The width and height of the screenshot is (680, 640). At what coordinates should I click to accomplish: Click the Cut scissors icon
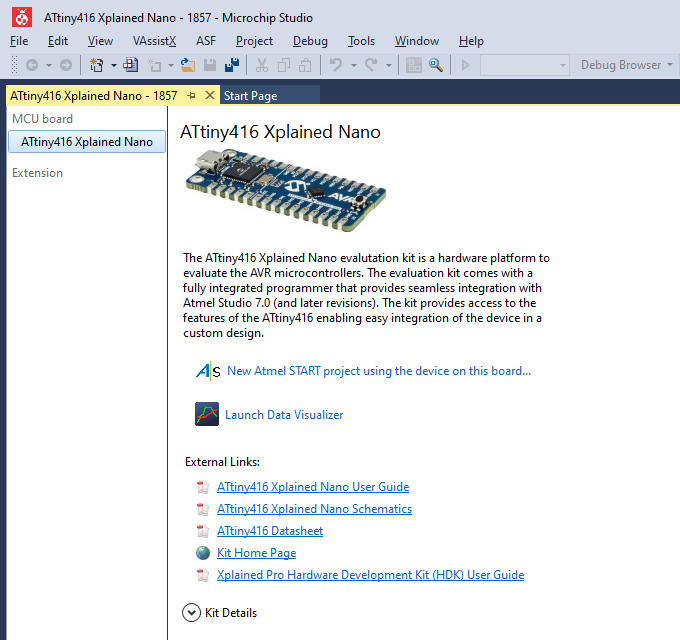262,65
